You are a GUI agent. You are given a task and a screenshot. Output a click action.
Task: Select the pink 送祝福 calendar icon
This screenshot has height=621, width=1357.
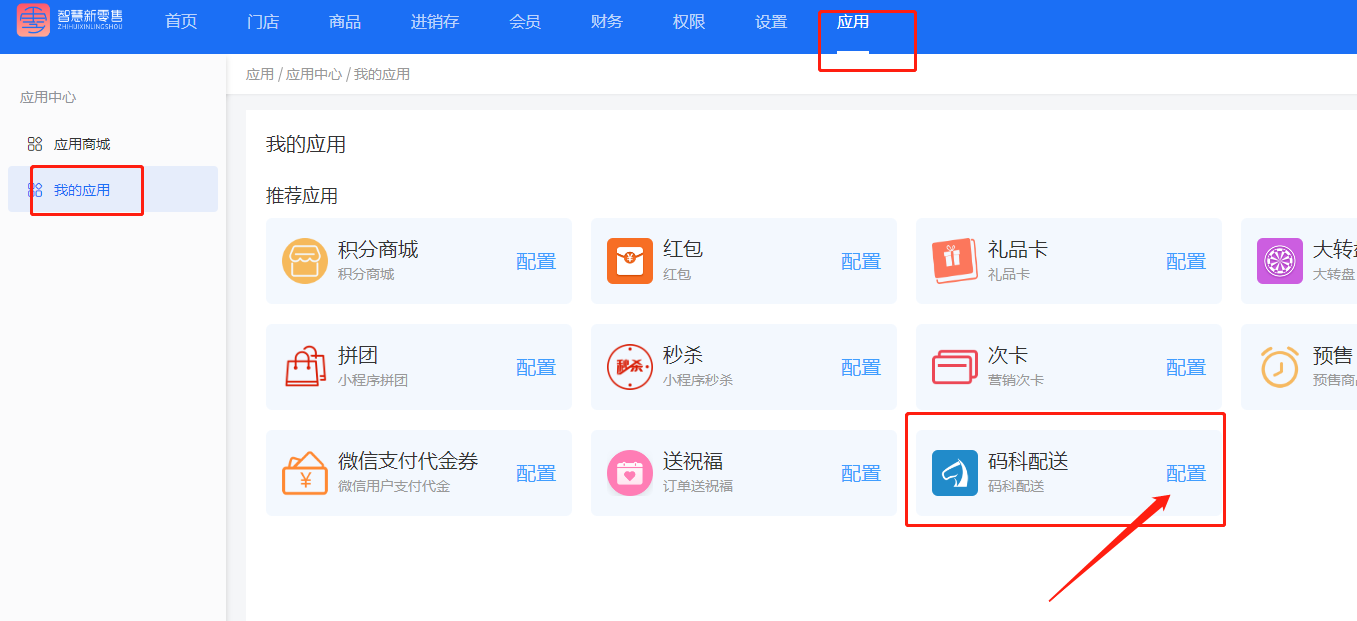point(629,473)
